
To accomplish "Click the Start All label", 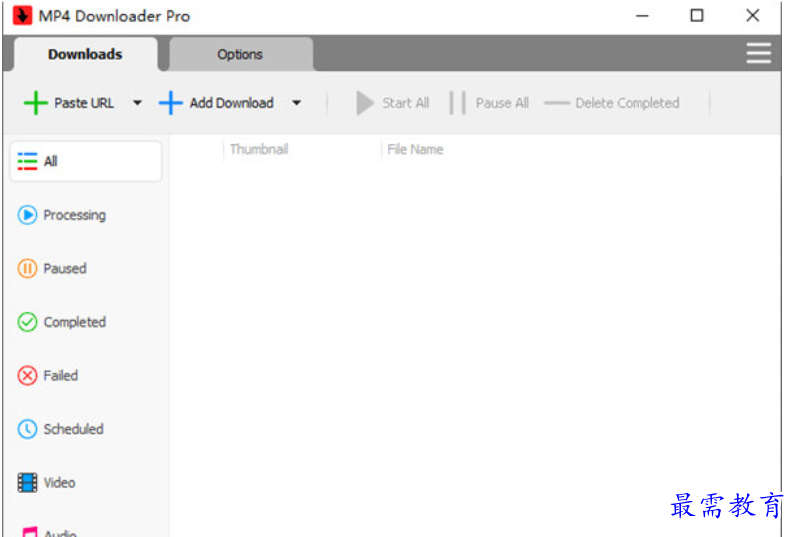I will (x=406, y=103).
